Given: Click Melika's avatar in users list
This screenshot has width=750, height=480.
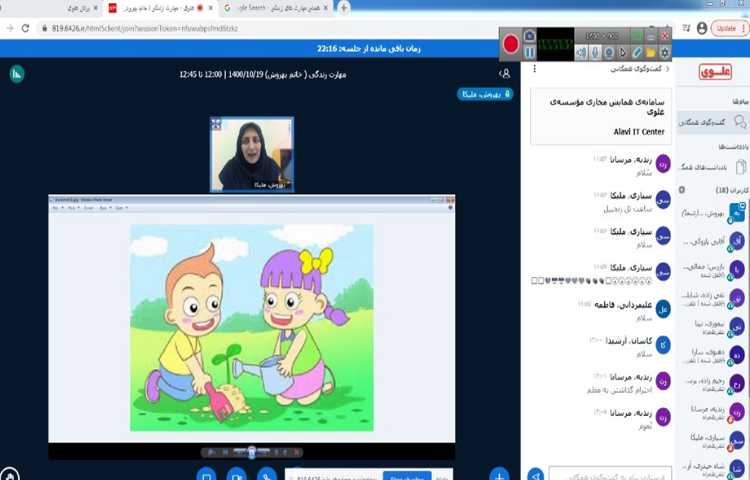Looking at the screenshot, I should click(737, 440).
